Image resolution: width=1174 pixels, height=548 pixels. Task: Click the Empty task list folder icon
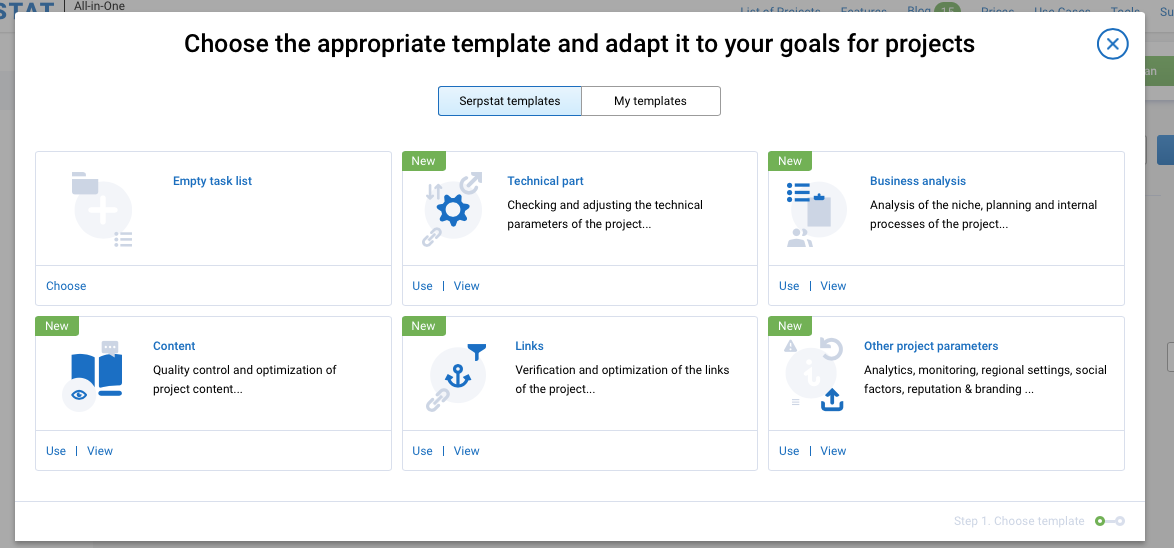coord(103,209)
